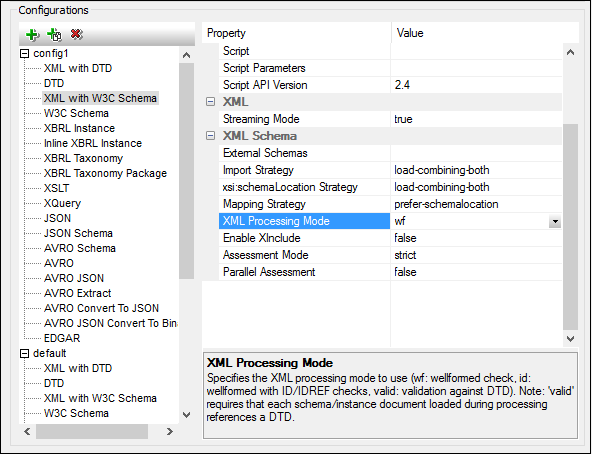Click the green plus add configuration icon
The image size is (592, 454).
click(x=32, y=35)
